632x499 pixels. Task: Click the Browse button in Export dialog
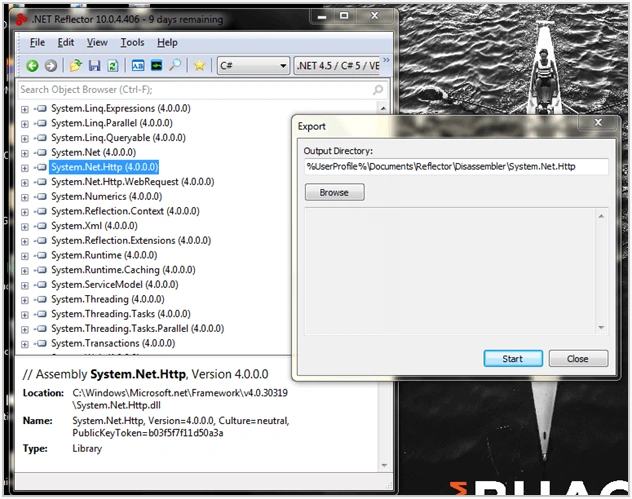click(335, 192)
